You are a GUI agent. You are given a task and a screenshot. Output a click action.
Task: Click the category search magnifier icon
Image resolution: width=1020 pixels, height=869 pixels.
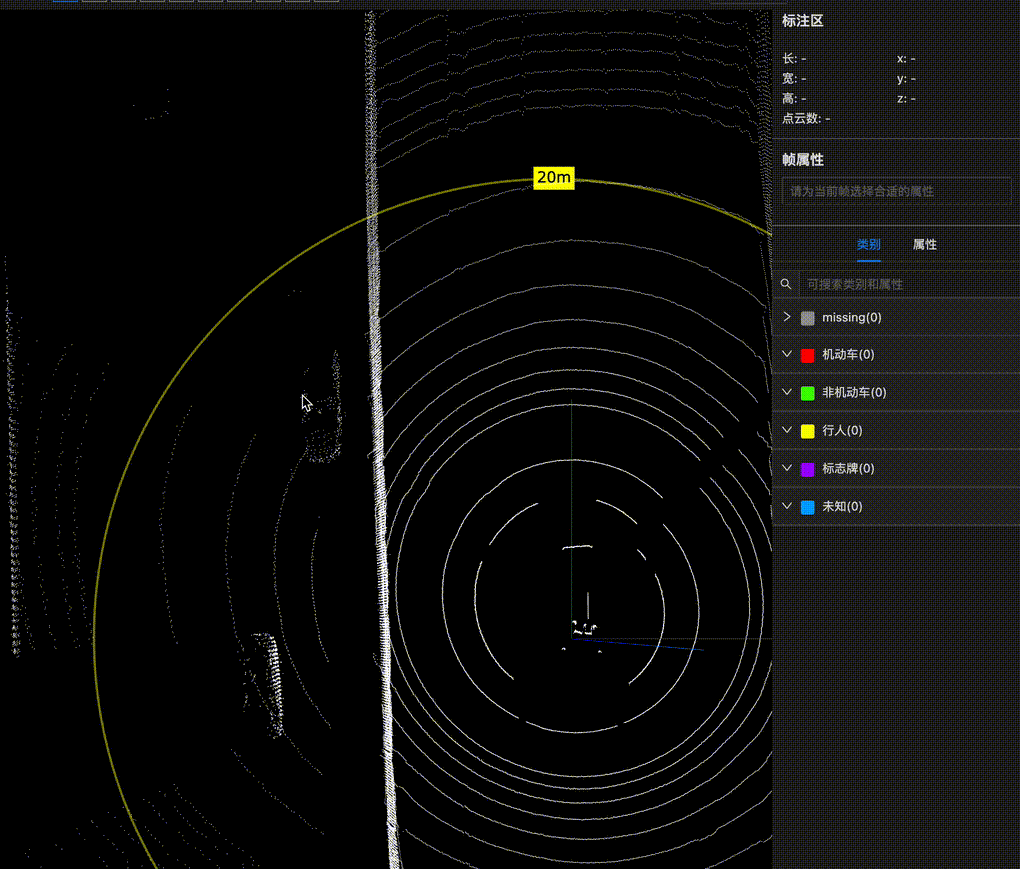click(x=786, y=284)
